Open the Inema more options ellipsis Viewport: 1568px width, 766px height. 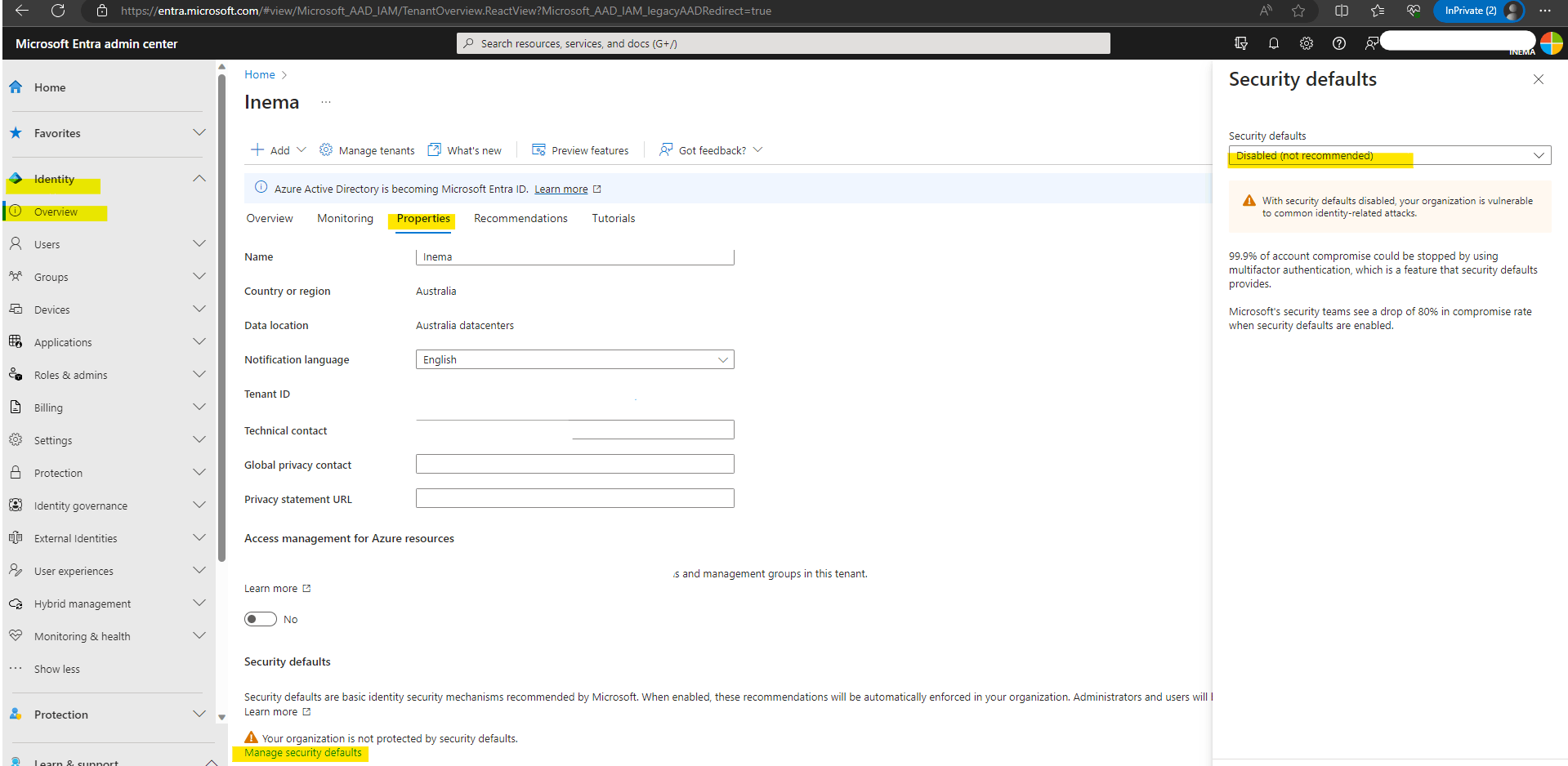coord(326,102)
